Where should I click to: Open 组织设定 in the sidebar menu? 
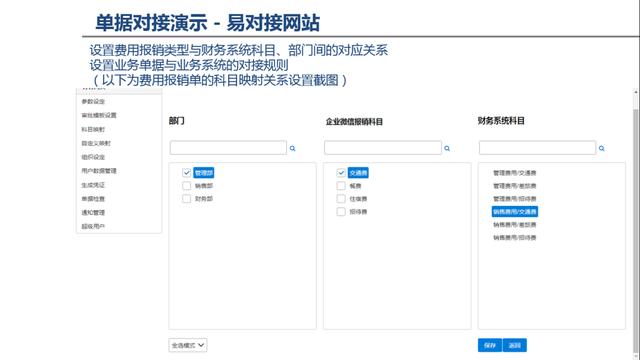coord(93,157)
